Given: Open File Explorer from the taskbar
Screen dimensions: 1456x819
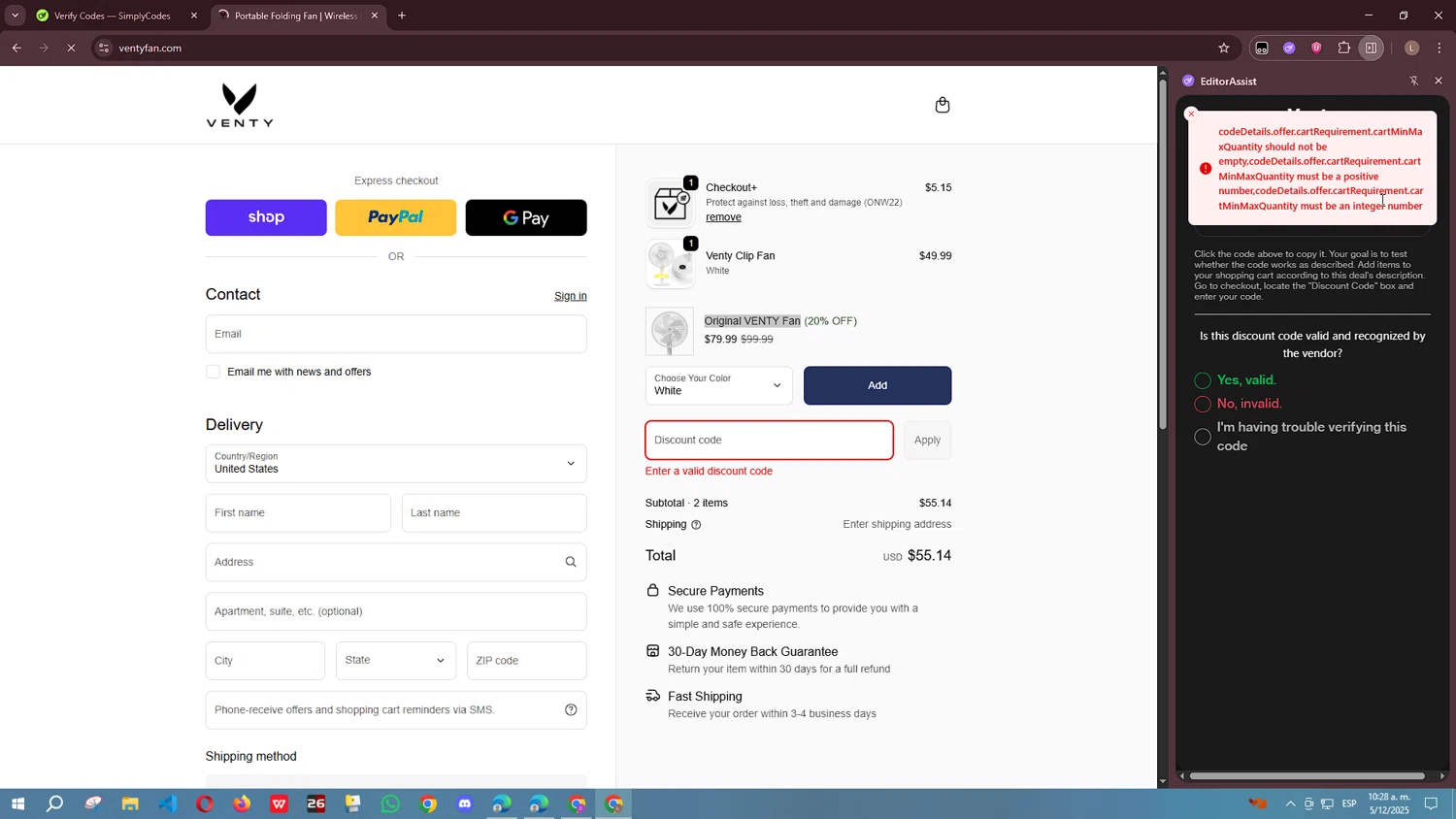Looking at the screenshot, I should [x=130, y=803].
